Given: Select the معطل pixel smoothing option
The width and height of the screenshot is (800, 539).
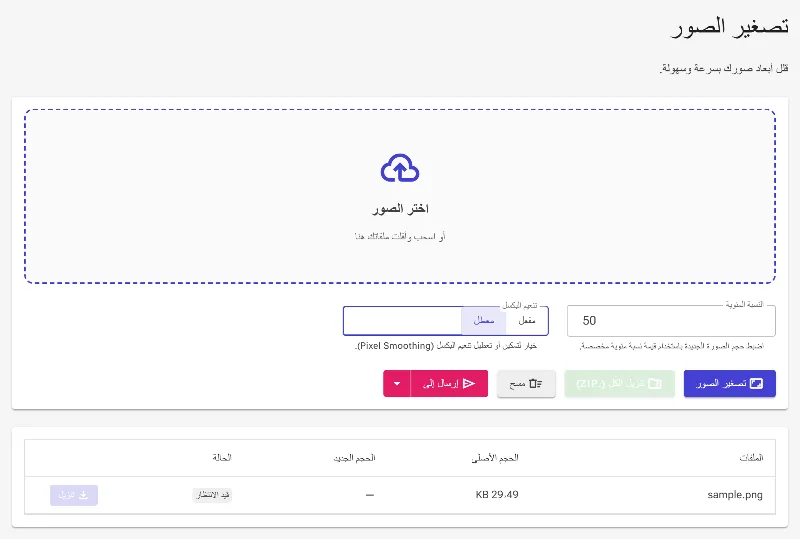Looking at the screenshot, I should pos(484,321).
